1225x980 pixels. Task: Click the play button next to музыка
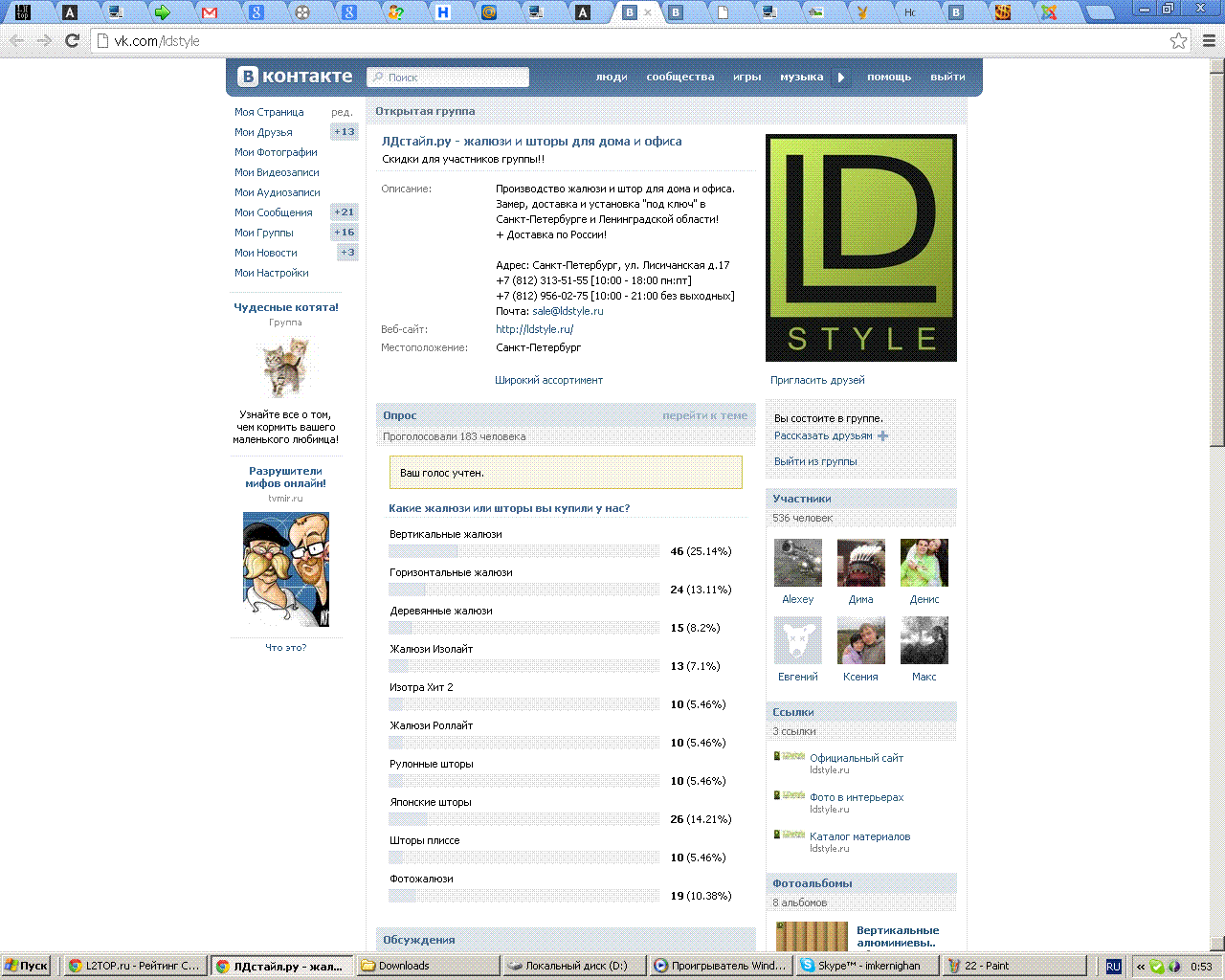pos(841,78)
